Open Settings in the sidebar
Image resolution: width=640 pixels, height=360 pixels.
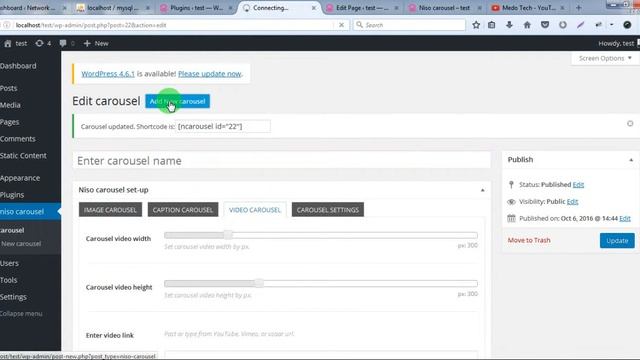13,297
